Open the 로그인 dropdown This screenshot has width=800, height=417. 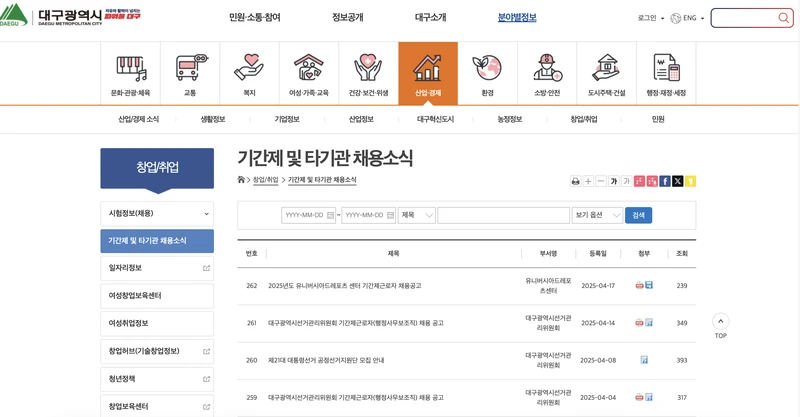tap(651, 18)
